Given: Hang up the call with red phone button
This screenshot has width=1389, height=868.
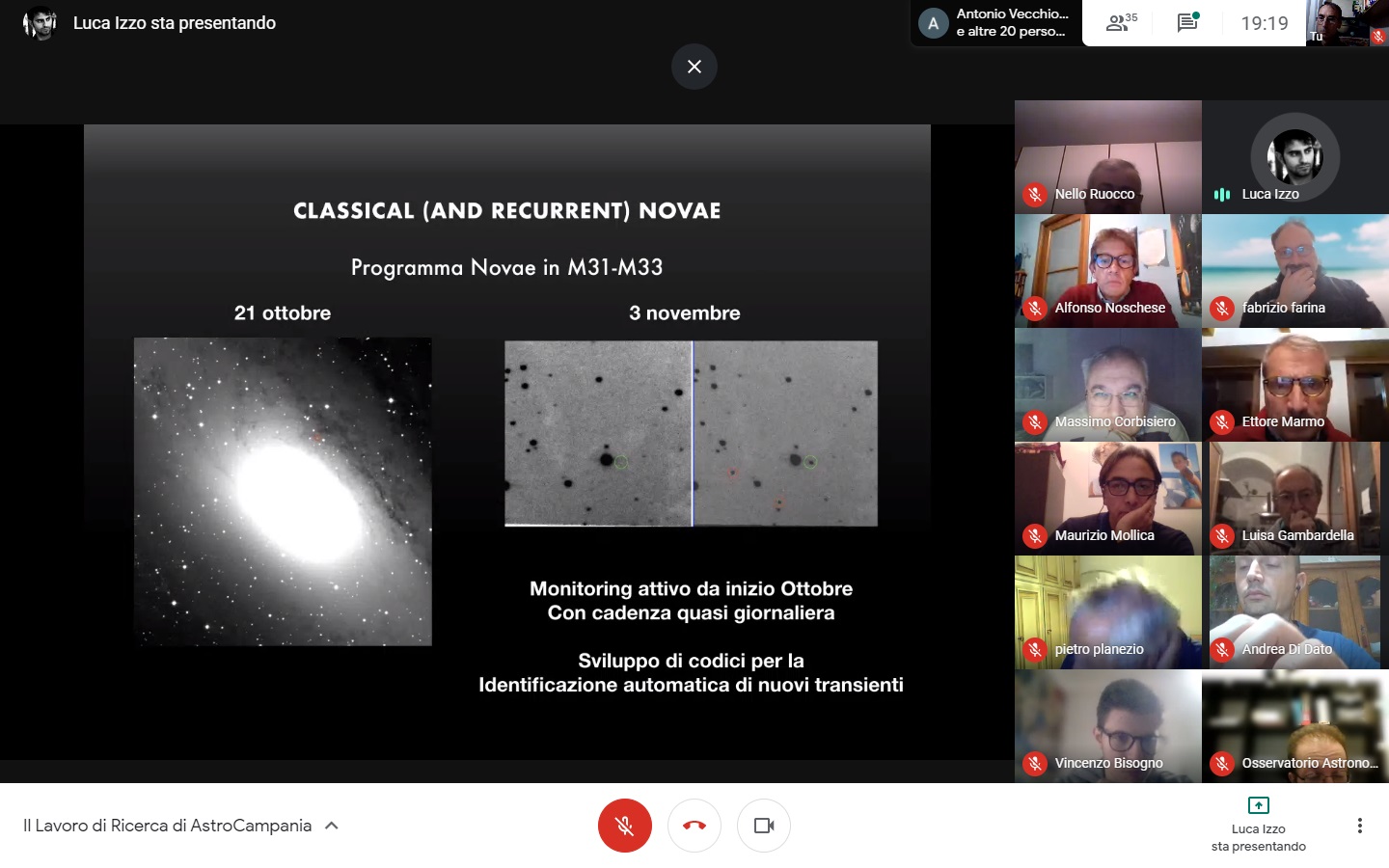Looking at the screenshot, I should pyautogui.click(x=694, y=826).
